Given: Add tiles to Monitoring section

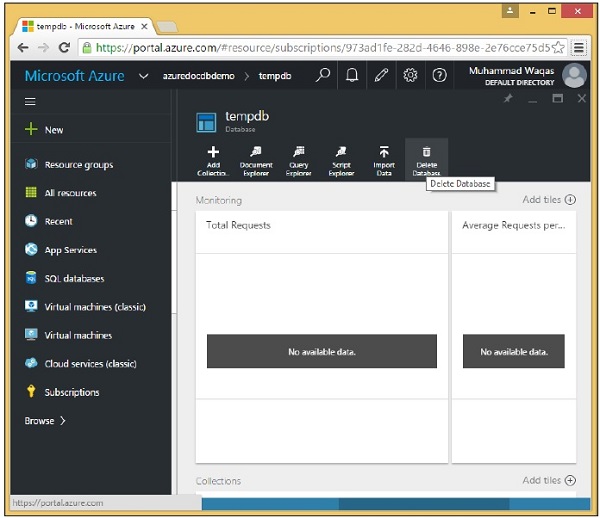Looking at the screenshot, I should (x=549, y=199).
